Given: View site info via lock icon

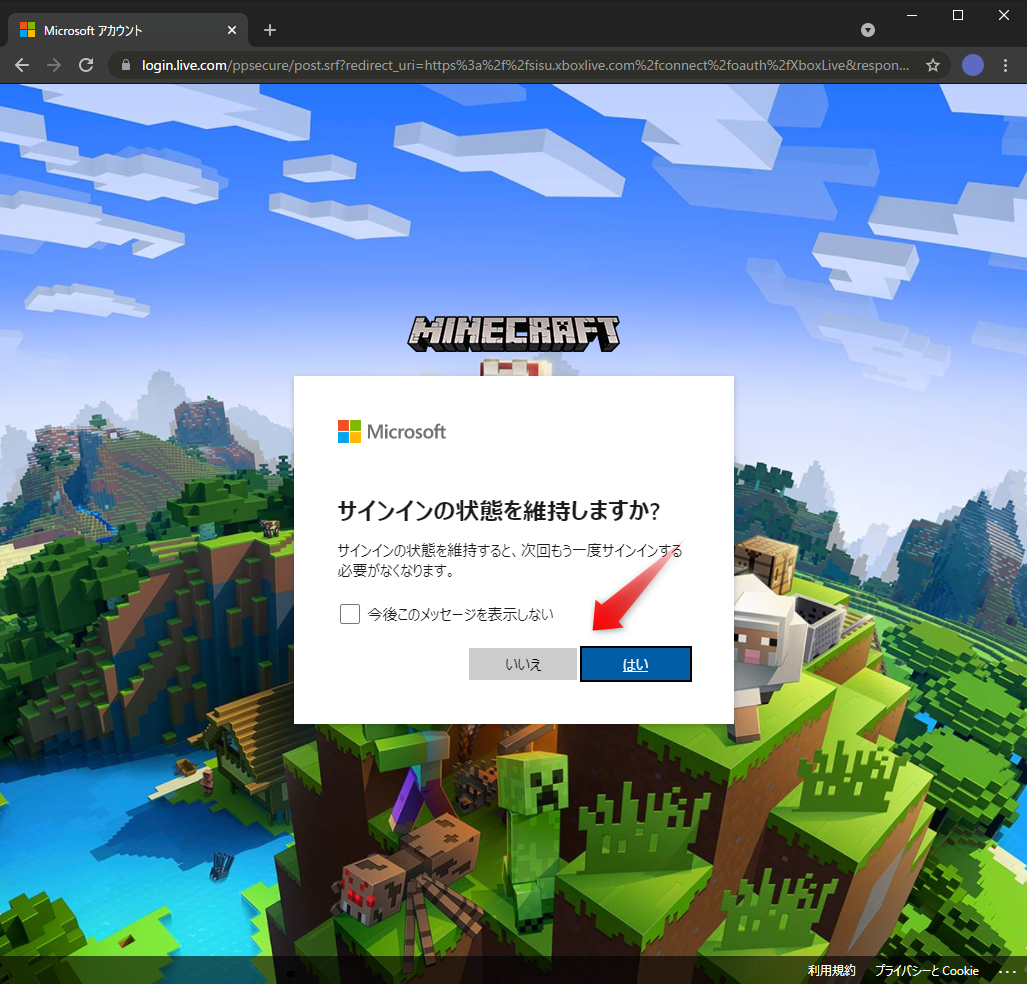Looking at the screenshot, I should click(126, 65).
